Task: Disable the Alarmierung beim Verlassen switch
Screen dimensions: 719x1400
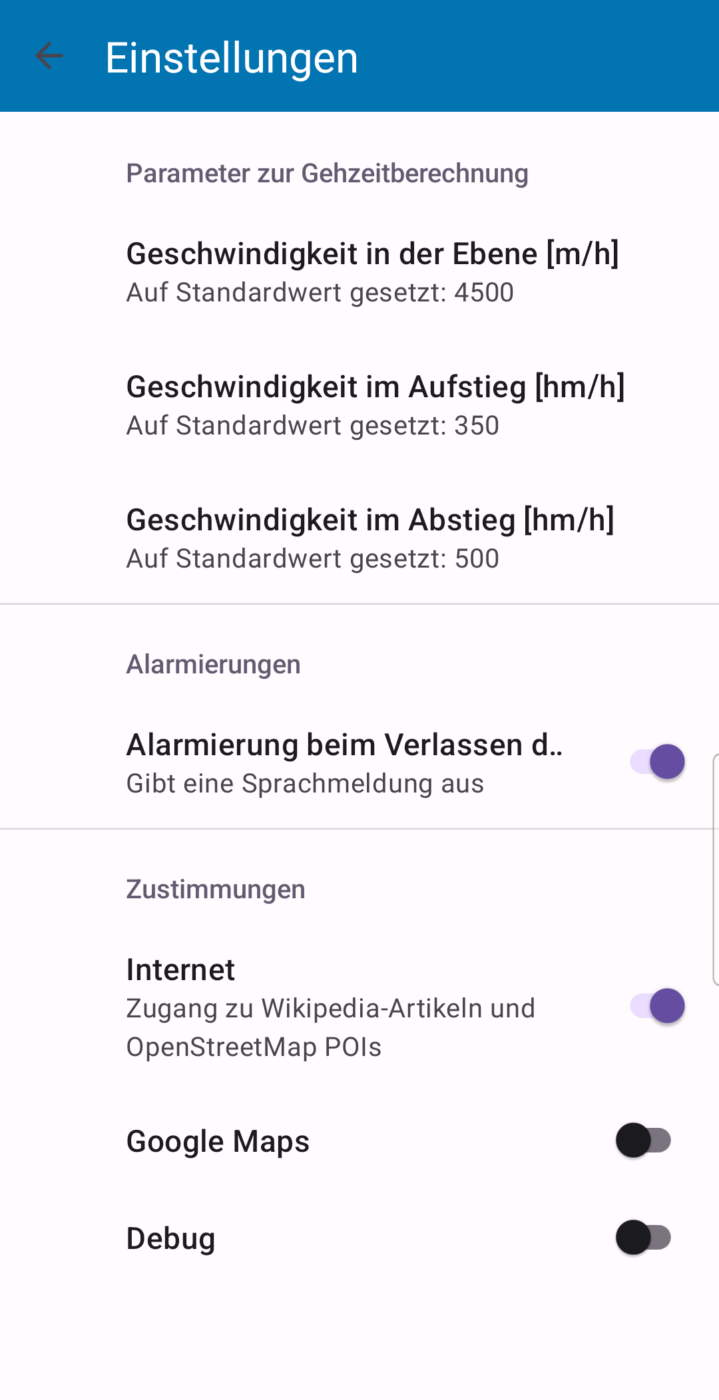Action: click(x=658, y=762)
